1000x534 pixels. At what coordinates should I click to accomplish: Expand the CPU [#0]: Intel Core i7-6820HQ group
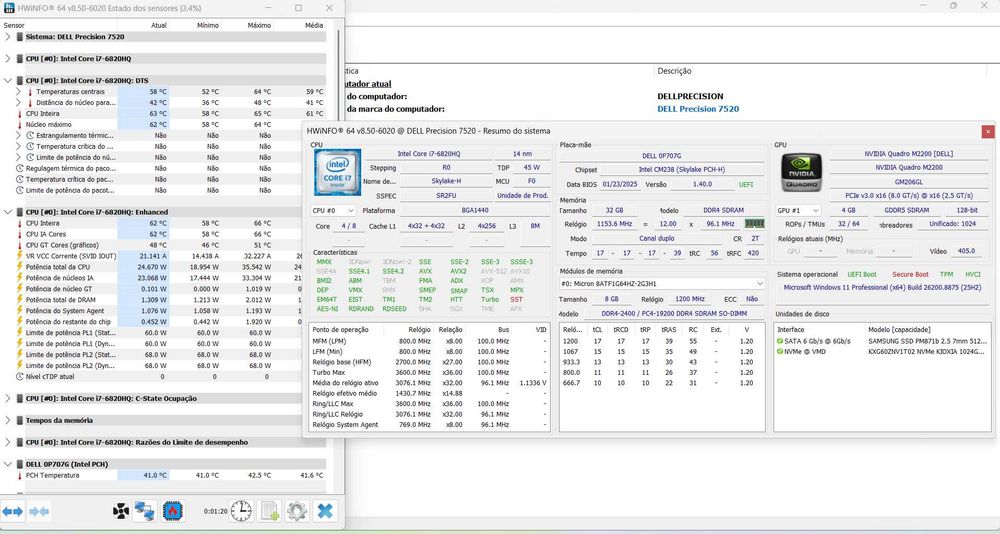[7, 59]
